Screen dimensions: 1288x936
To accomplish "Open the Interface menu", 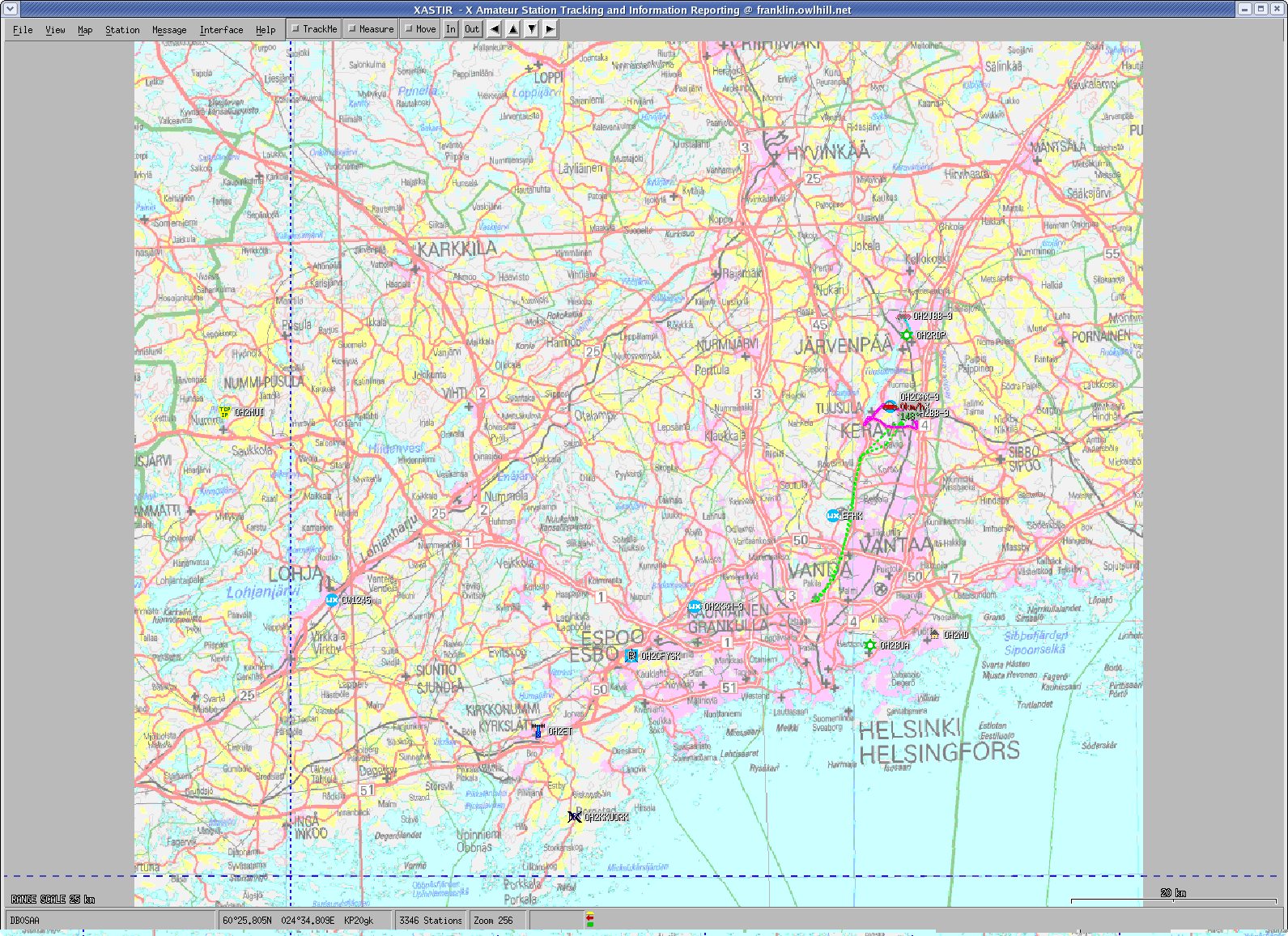I will (221, 30).
